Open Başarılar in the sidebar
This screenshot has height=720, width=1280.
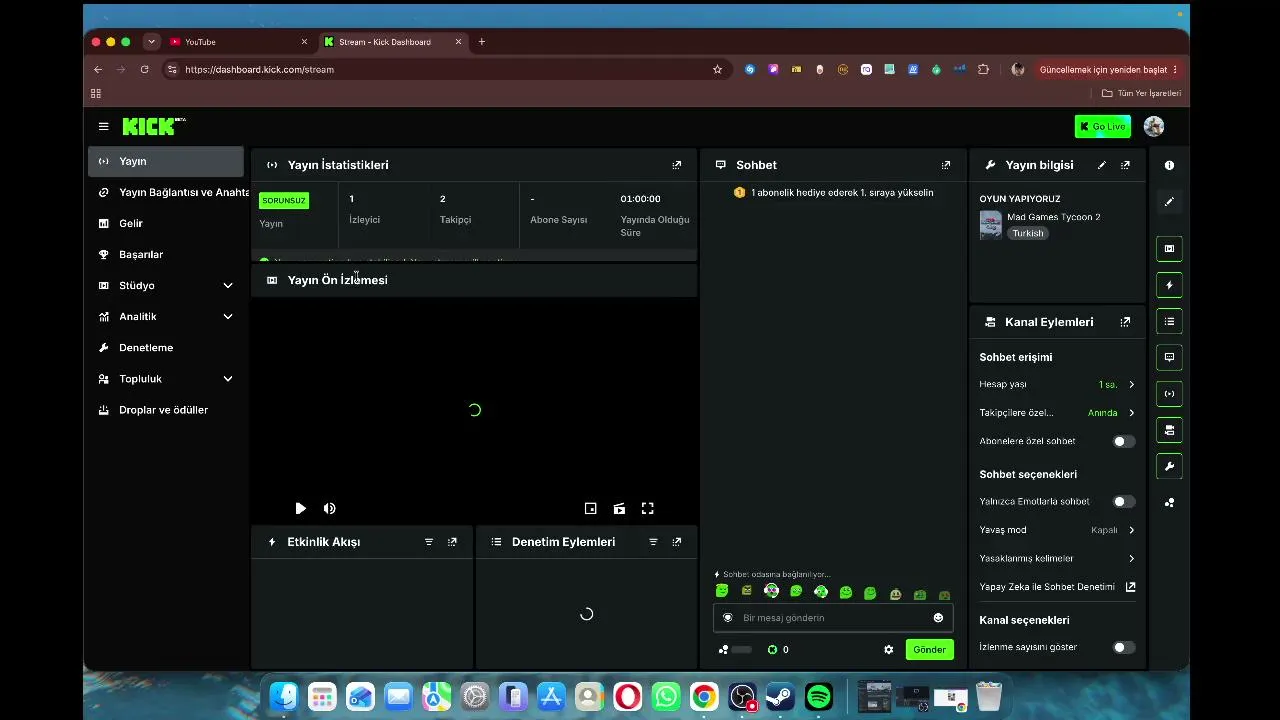166,255
